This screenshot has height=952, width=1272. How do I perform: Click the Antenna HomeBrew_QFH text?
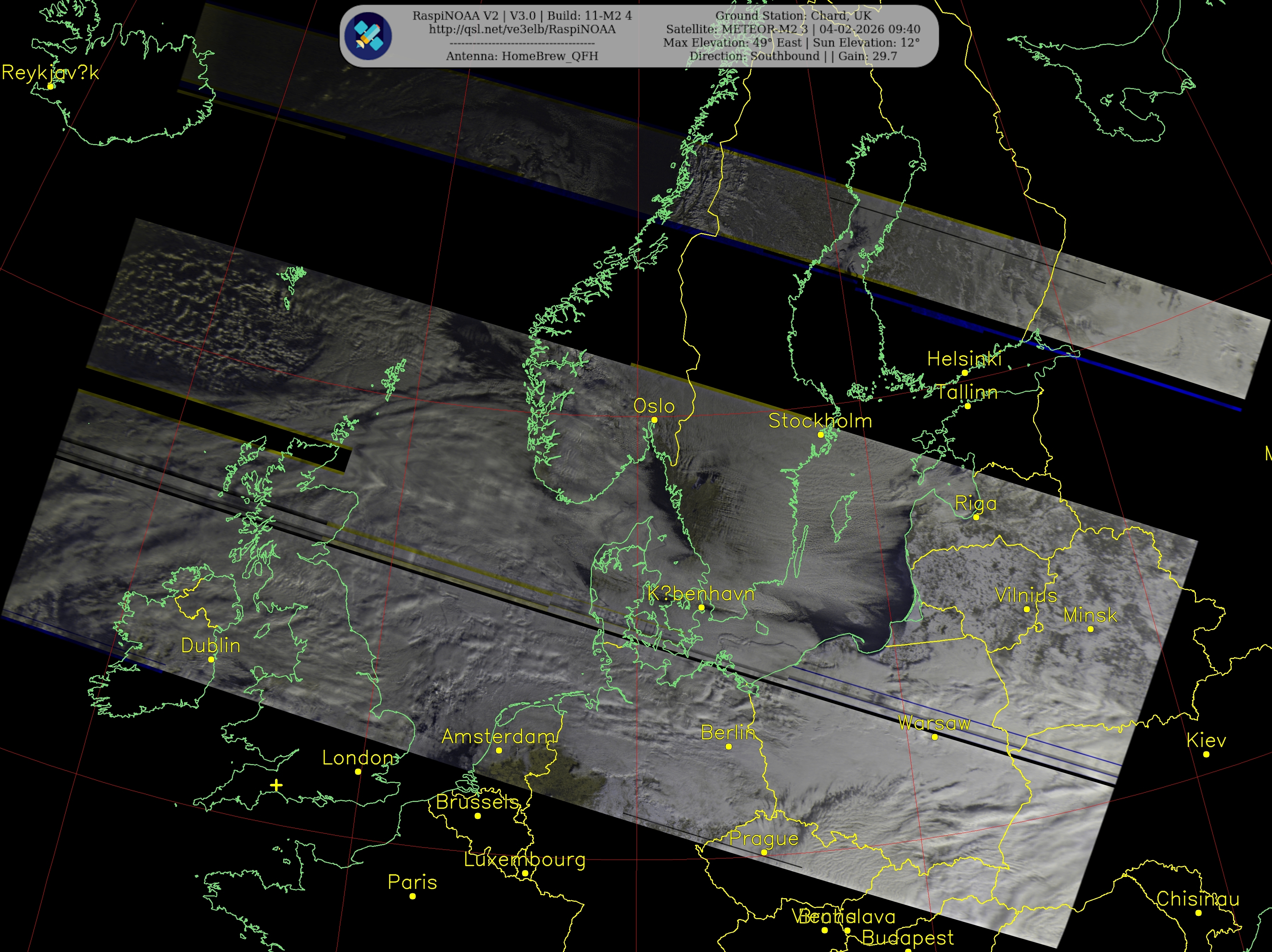coord(521,56)
